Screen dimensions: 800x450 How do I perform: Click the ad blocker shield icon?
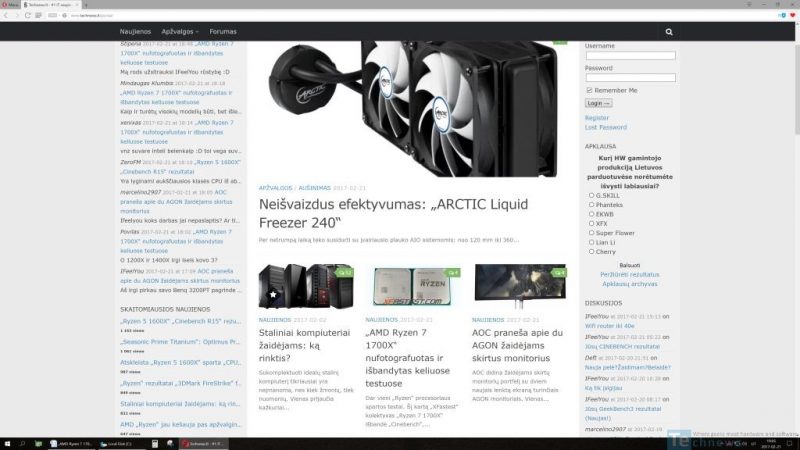(x=783, y=15)
